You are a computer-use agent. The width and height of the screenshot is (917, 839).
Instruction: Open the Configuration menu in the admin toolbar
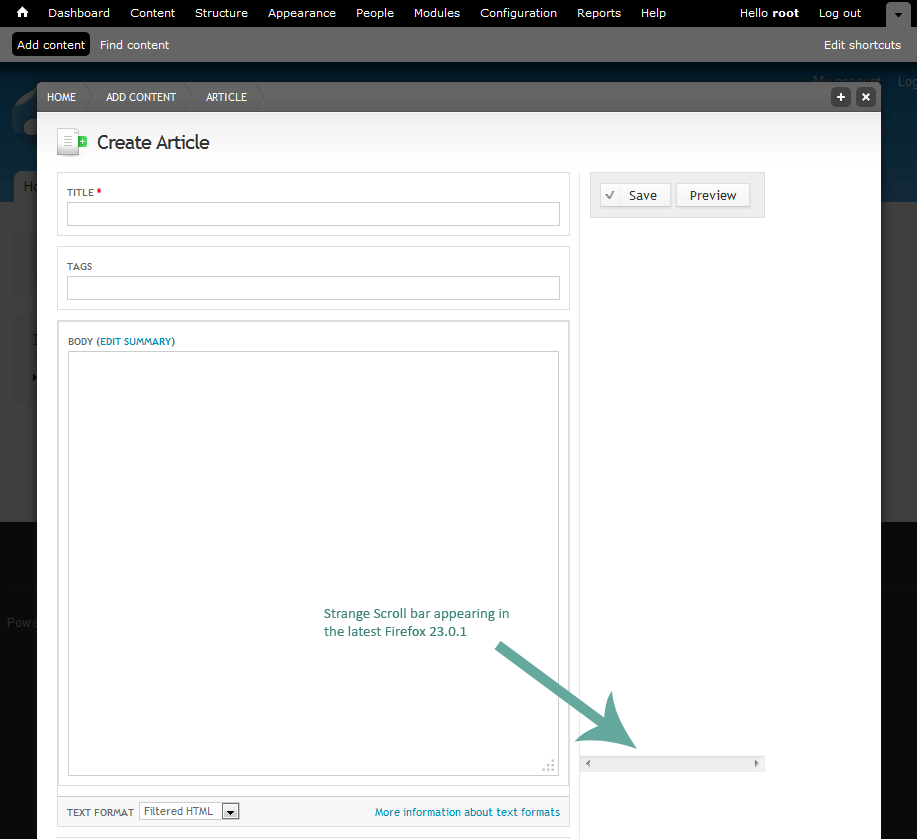[x=518, y=13]
